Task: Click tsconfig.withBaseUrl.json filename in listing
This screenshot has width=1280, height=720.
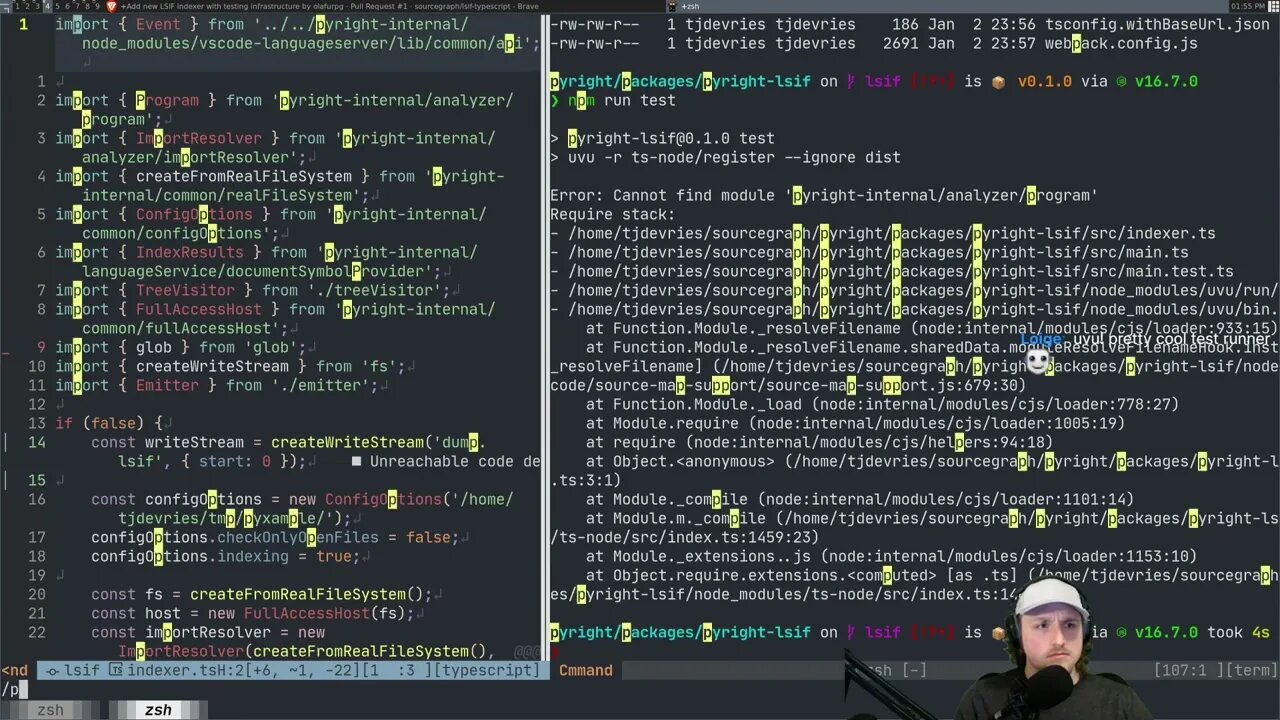Action: pyautogui.click(x=1157, y=24)
